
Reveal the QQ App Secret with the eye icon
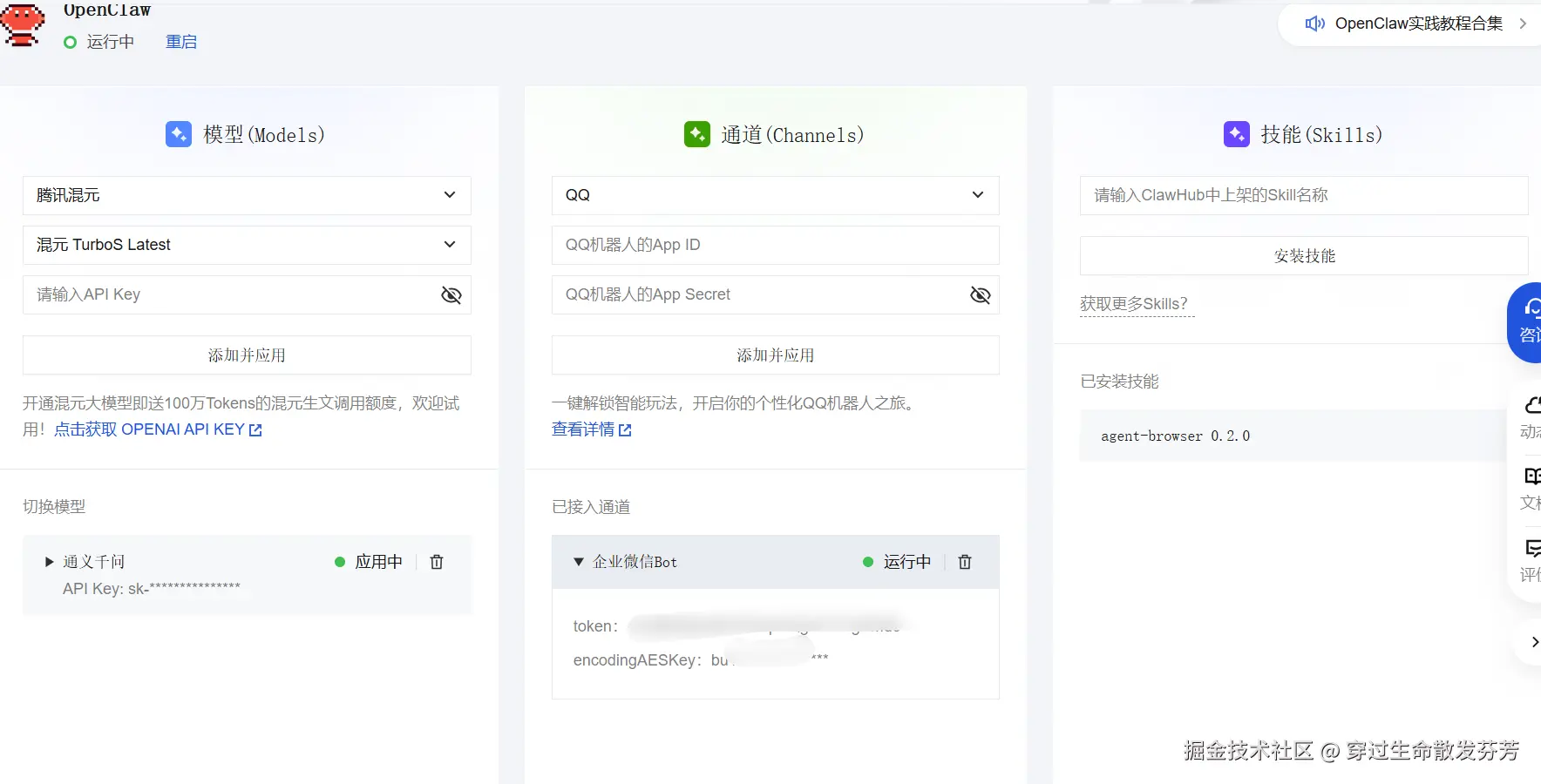tap(981, 295)
